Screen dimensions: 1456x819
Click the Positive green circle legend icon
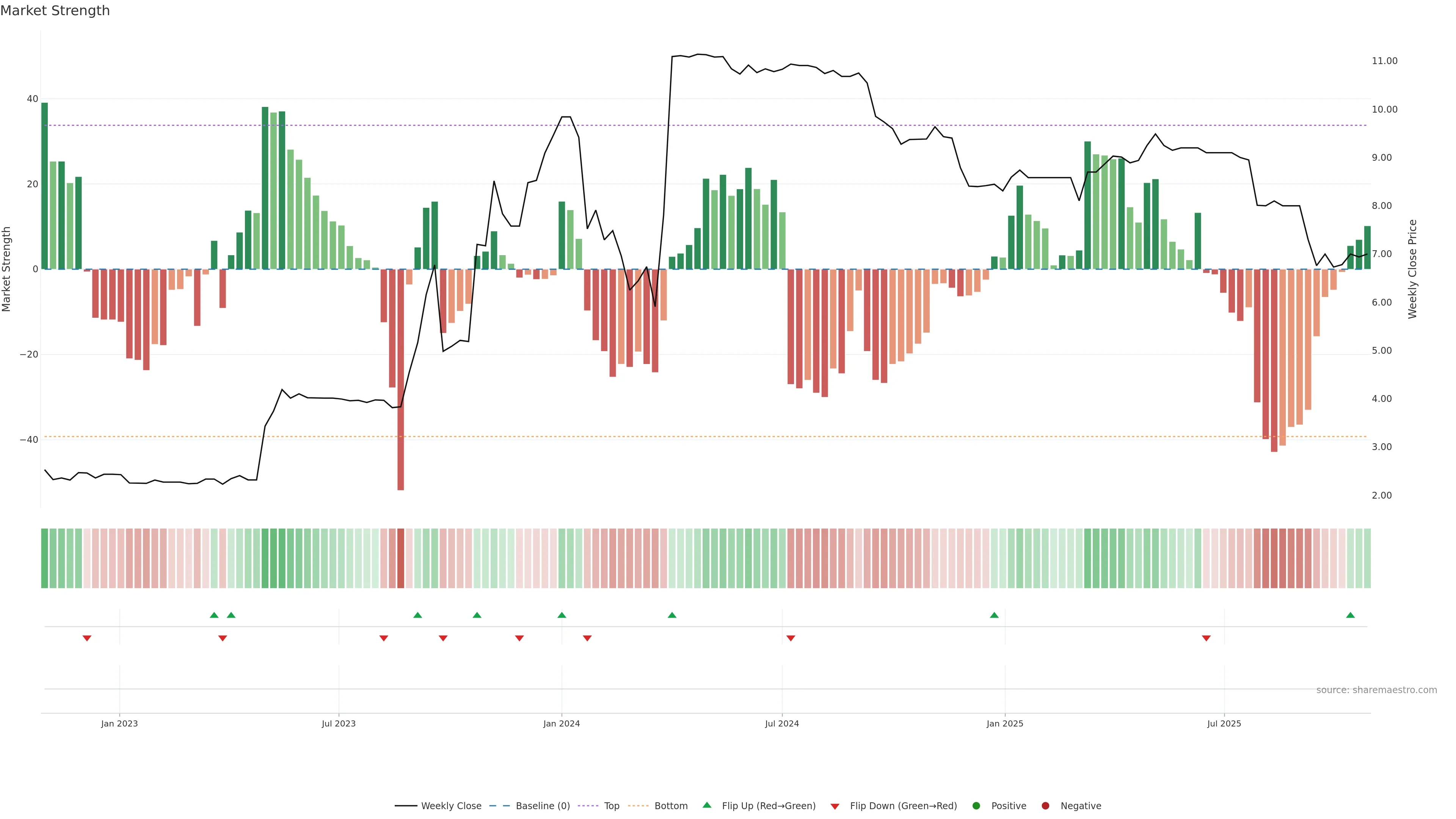(x=976, y=805)
